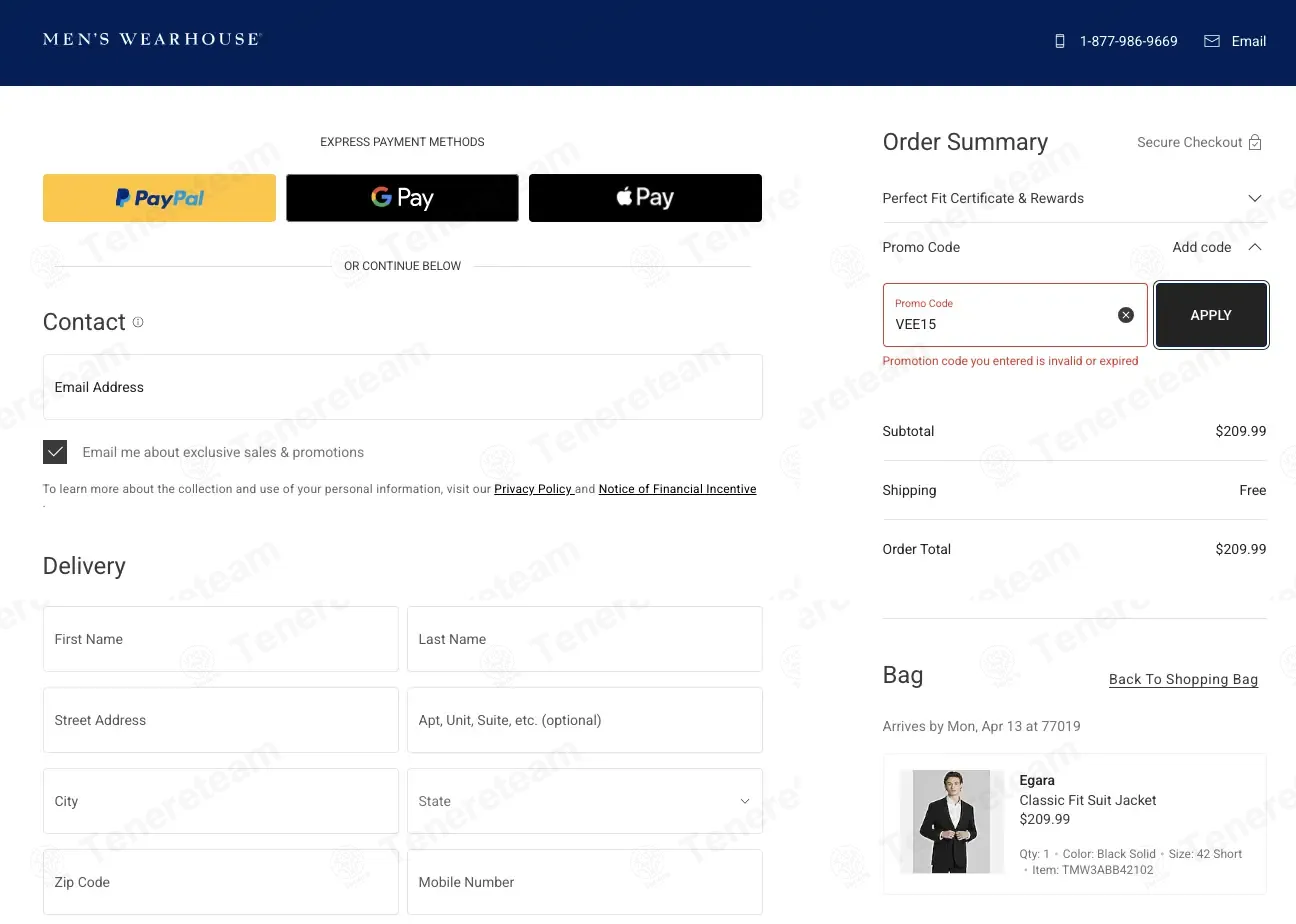Open Notice of Financial Incentive link
The image size is (1296, 924).
(677, 489)
